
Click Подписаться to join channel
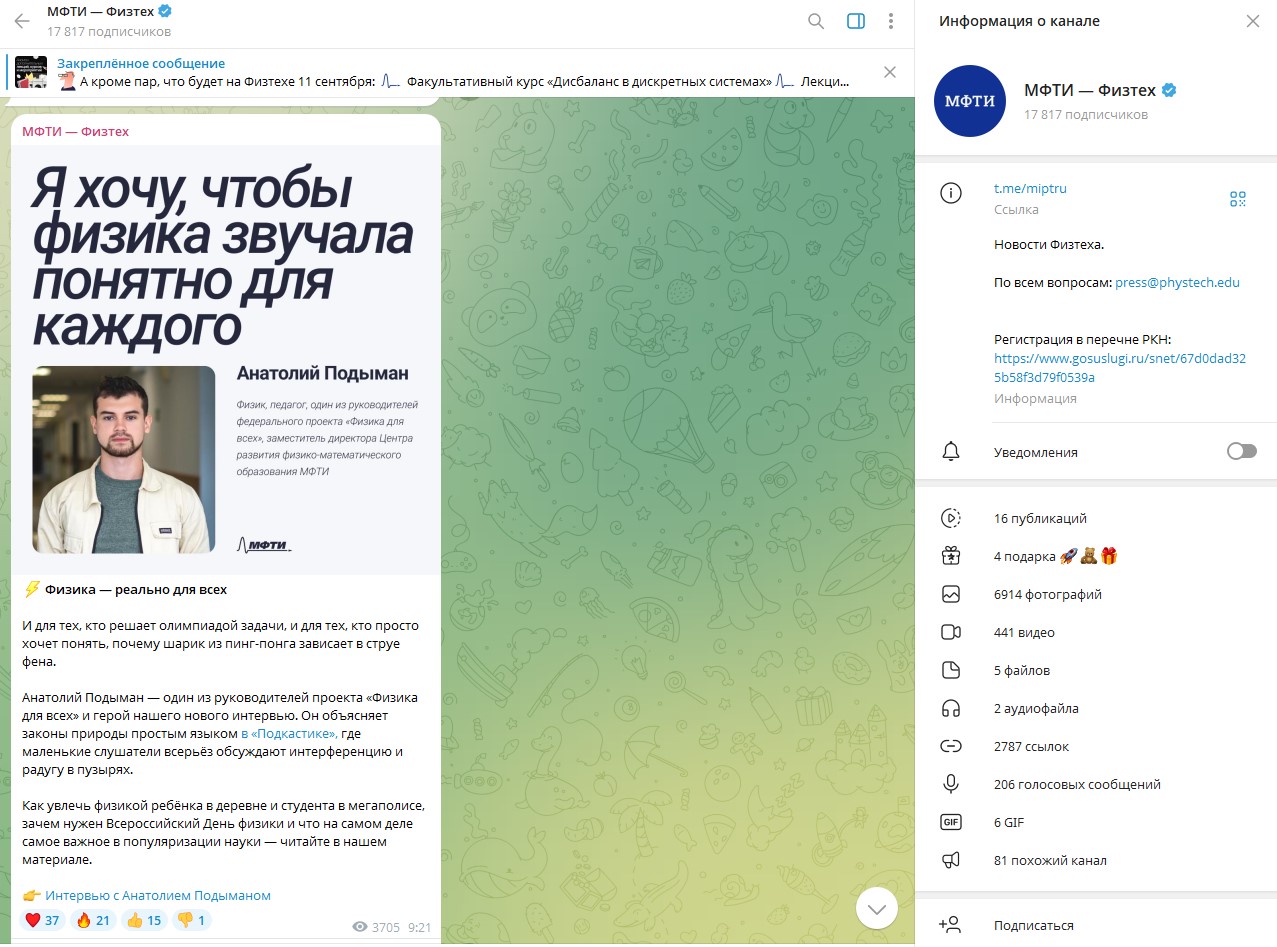1096,925
